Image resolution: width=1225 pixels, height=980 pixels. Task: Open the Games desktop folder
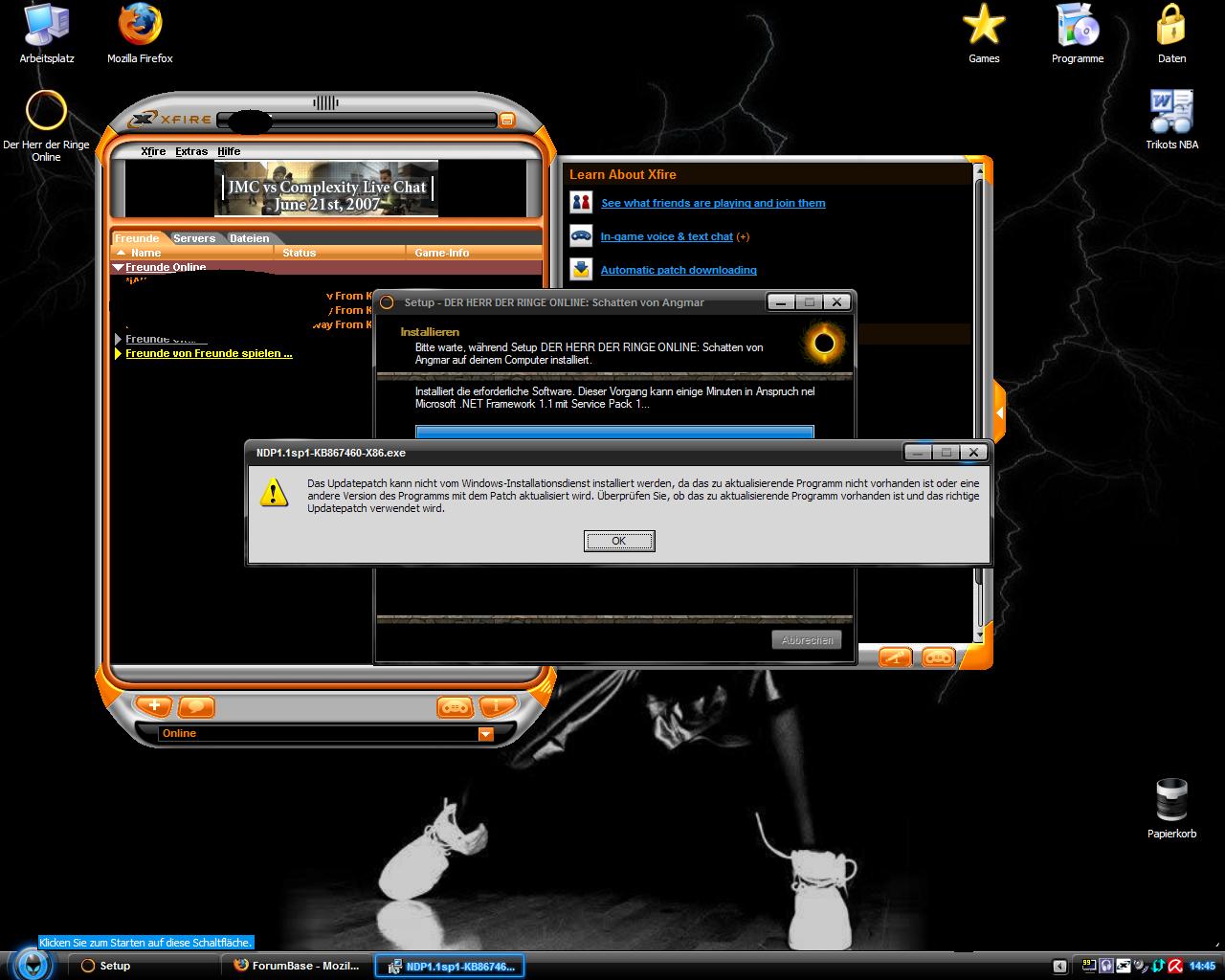[984, 34]
